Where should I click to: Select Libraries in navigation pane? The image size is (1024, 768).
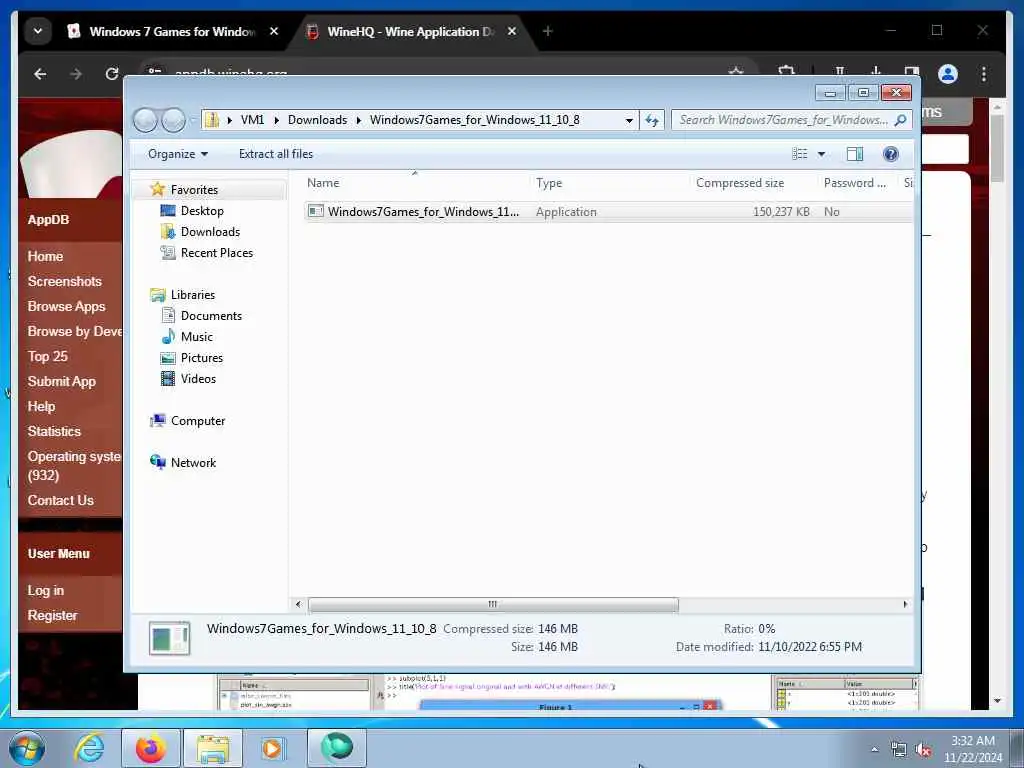[193, 295]
